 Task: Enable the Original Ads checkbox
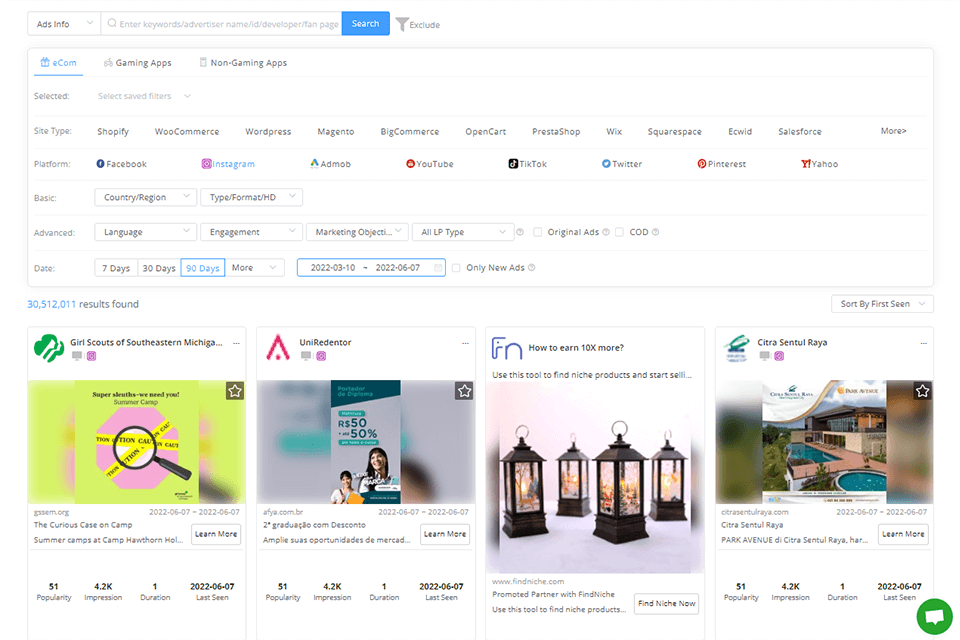[x=538, y=232]
